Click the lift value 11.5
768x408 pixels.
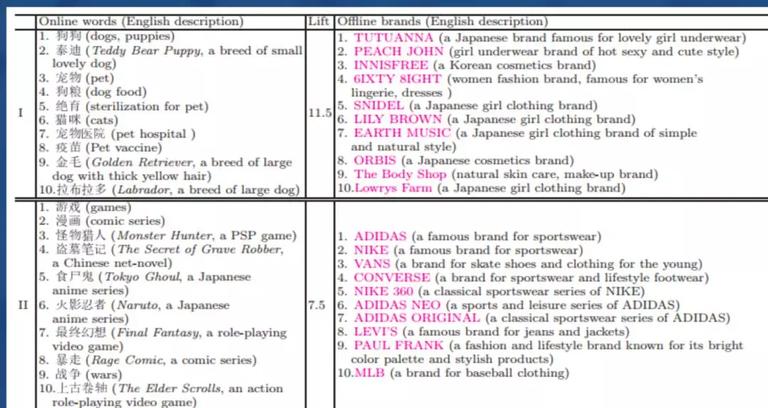pyautogui.click(x=320, y=113)
